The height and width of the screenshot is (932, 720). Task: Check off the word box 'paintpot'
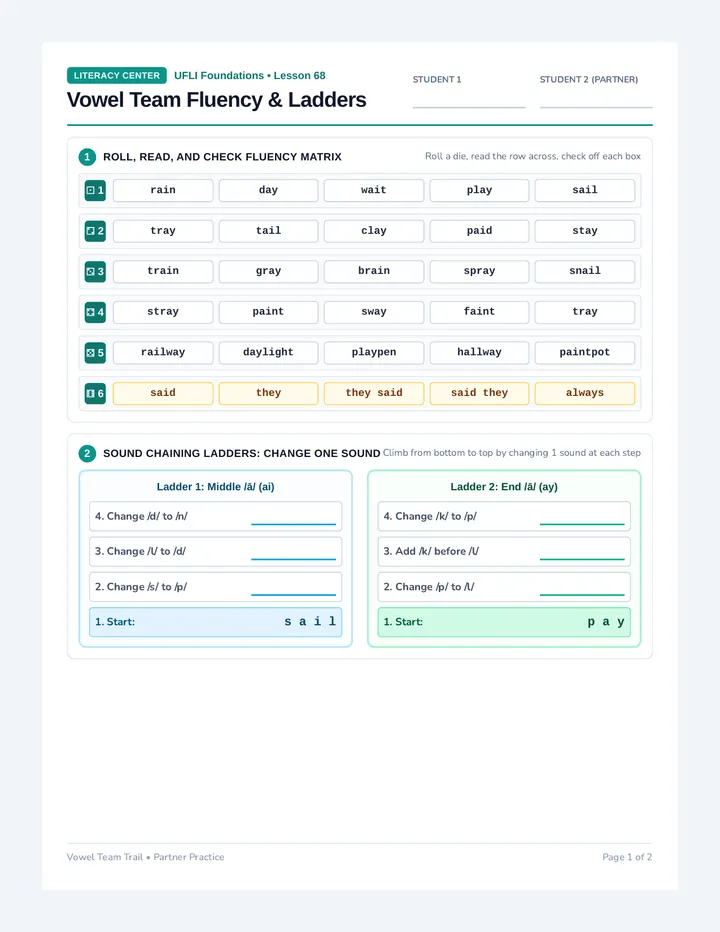[585, 352]
